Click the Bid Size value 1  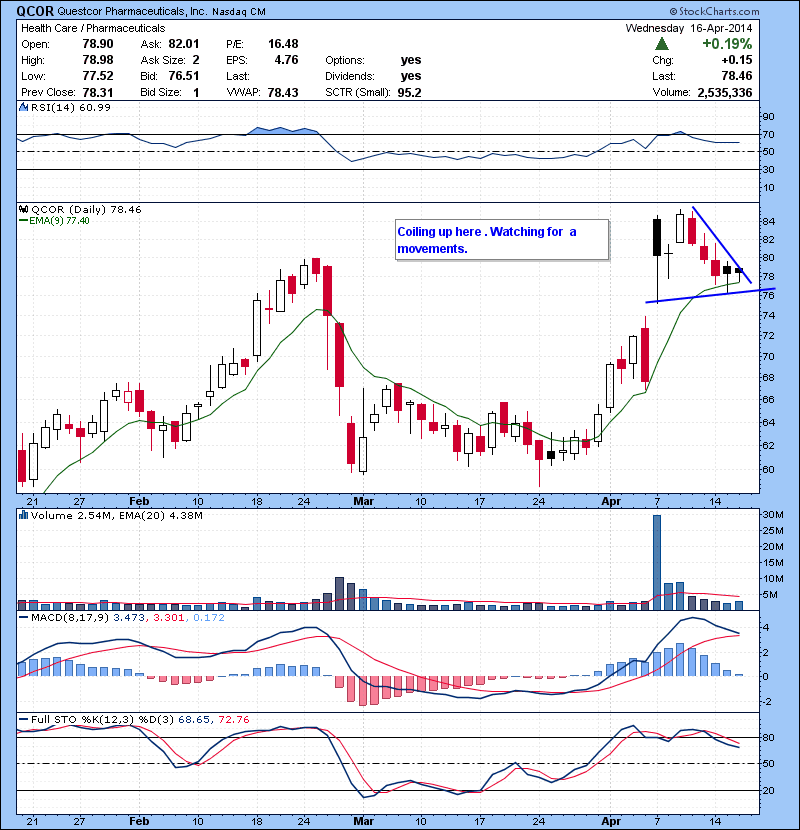click(196, 93)
